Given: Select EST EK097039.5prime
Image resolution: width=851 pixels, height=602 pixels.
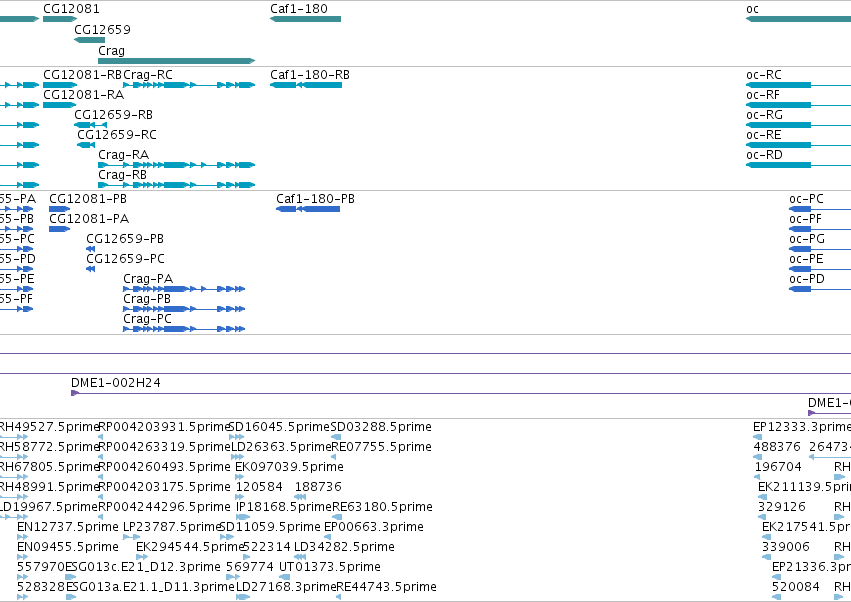Looking at the screenshot, I should [238, 477].
